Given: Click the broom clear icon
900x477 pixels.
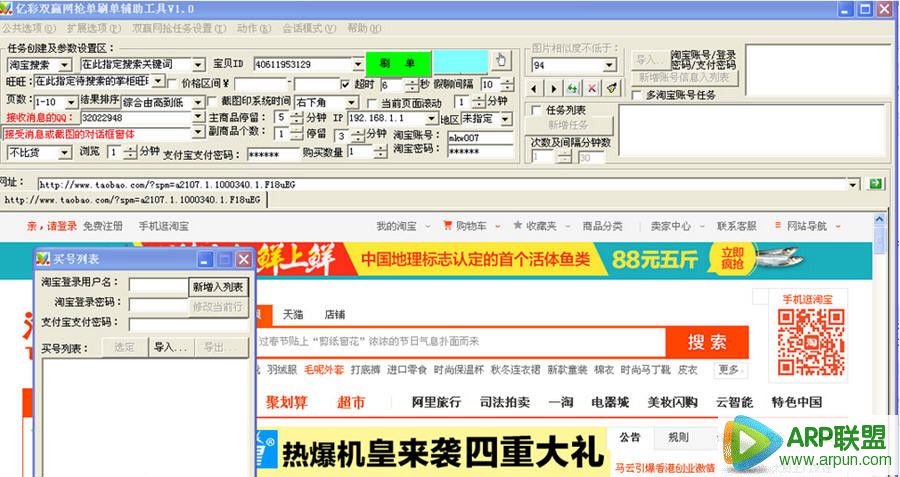Looking at the screenshot, I should click(x=611, y=88).
